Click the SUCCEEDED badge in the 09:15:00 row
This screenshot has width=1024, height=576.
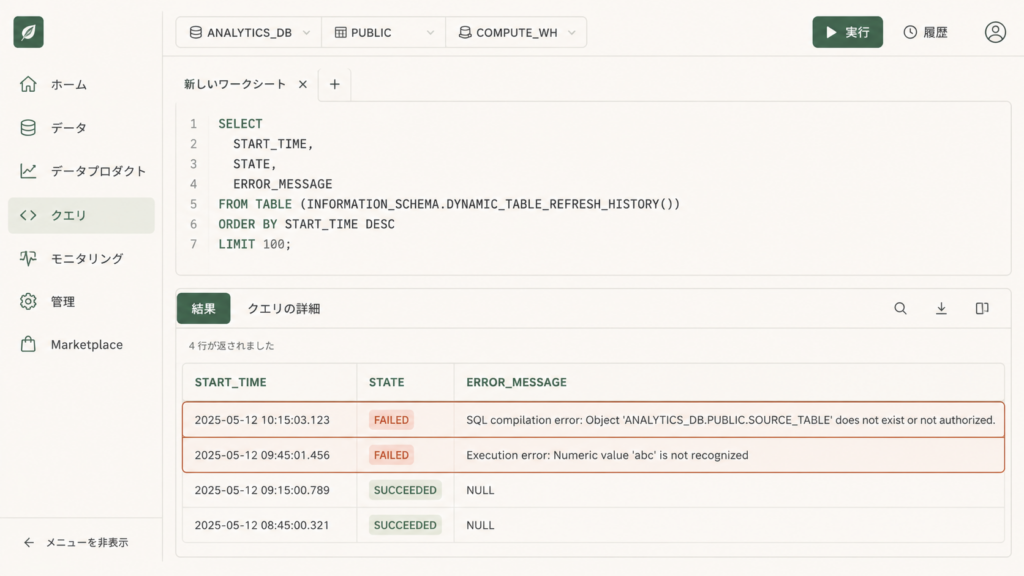pos(405,490)
